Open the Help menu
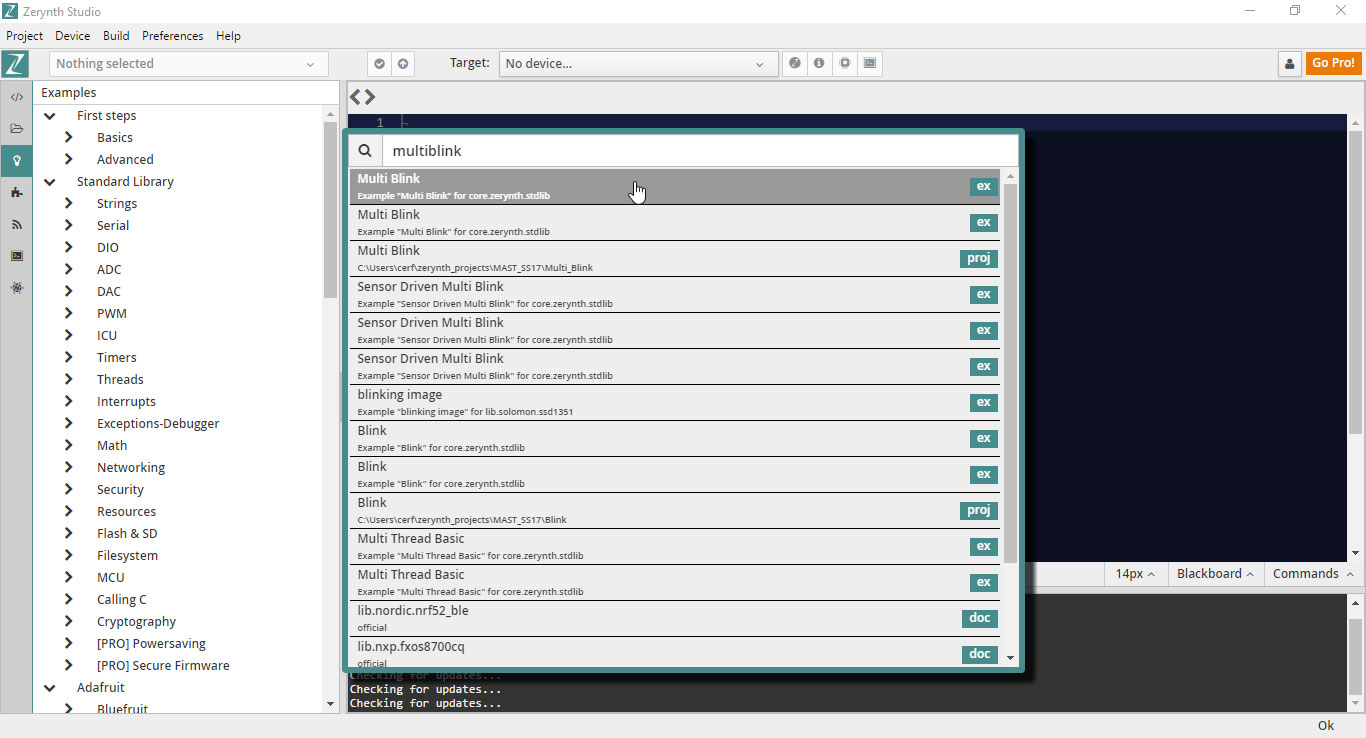This screenshot has width=1366, height=738. click(x=228, y=36)
